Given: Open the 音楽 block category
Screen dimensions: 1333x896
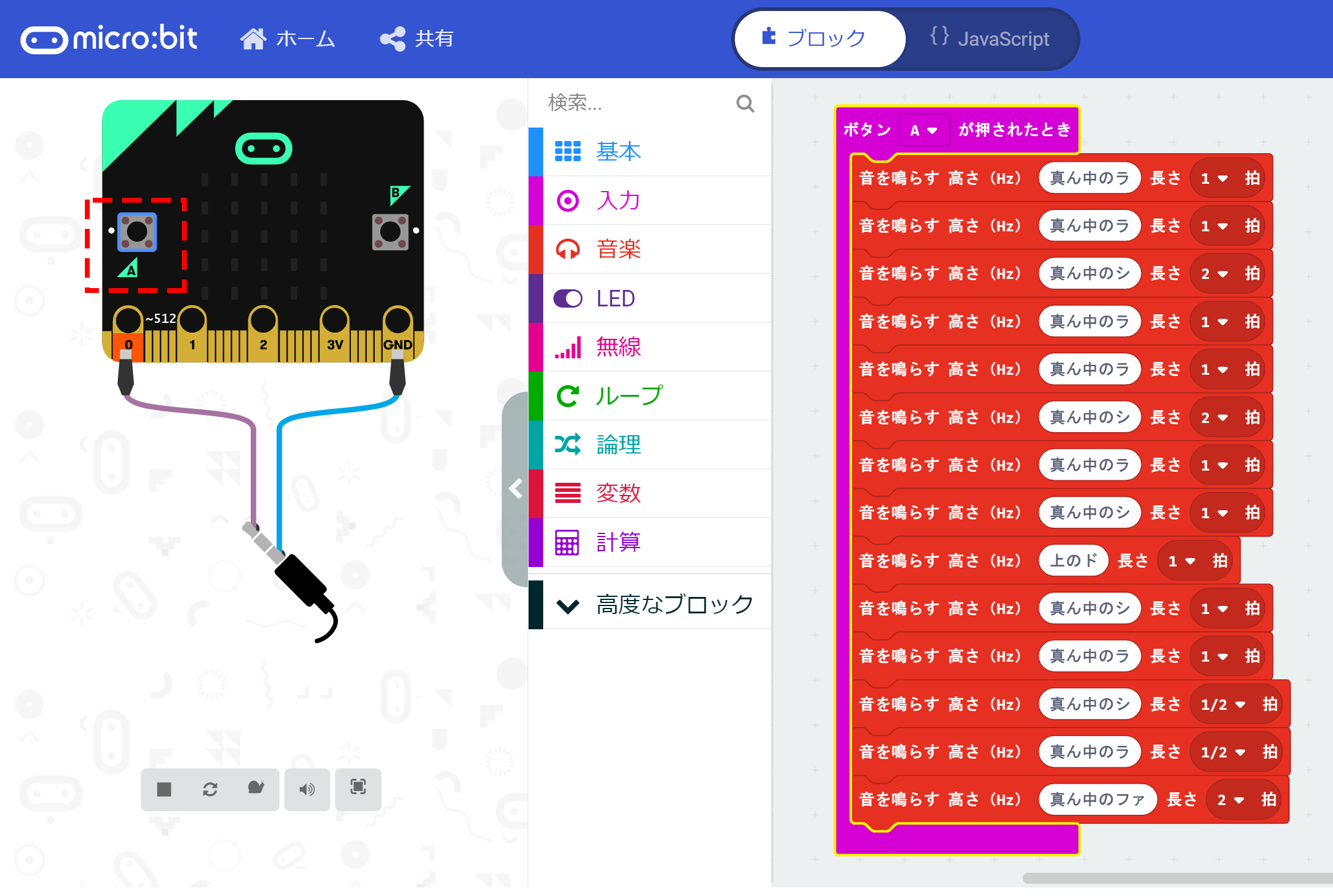Looking at the screenshot, I should click(x=618, y=249).
